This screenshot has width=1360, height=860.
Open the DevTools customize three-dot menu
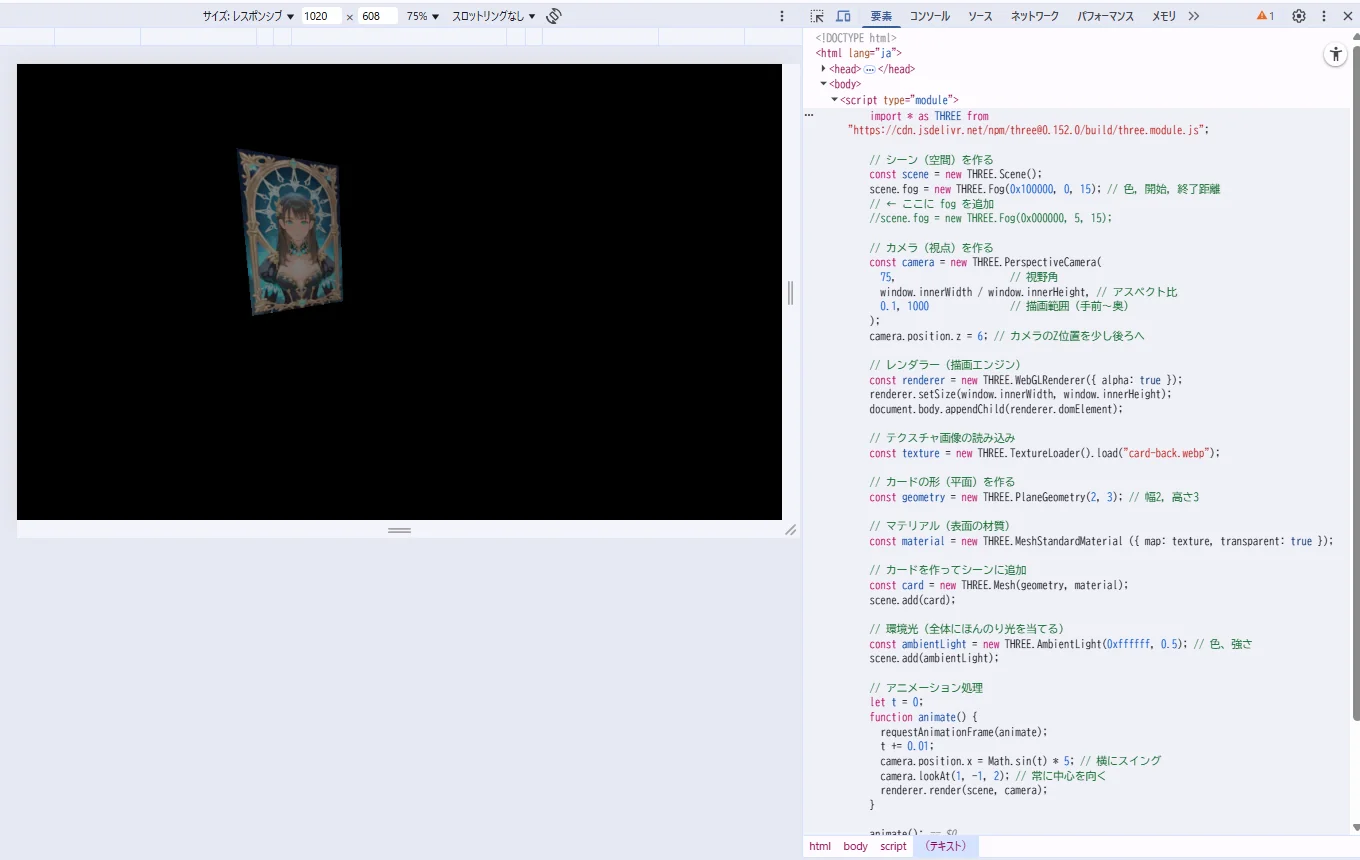tap(1324, 16)
